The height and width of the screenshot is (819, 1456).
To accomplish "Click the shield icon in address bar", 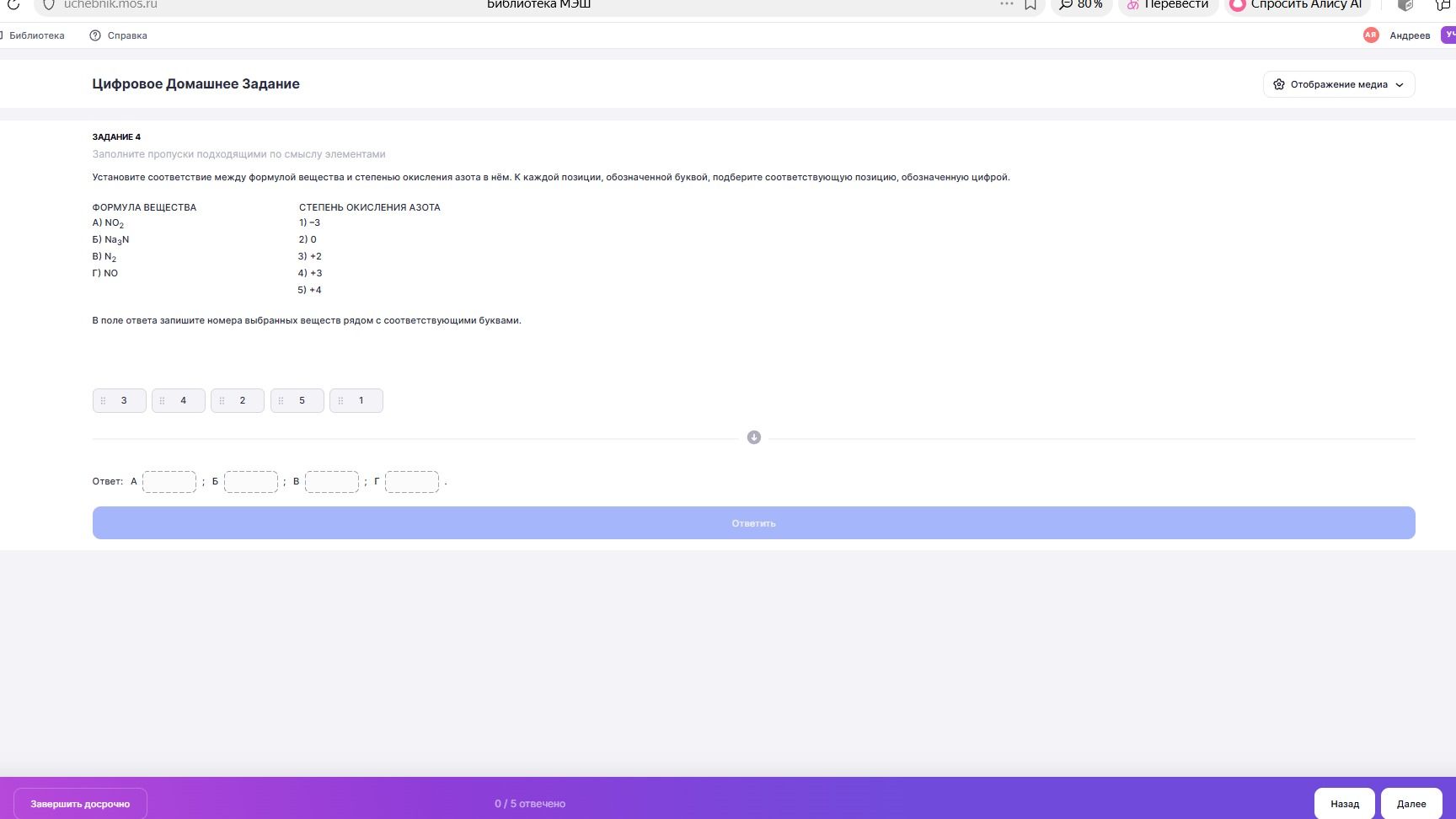I will pyautogui.click(x=49, y=4).
